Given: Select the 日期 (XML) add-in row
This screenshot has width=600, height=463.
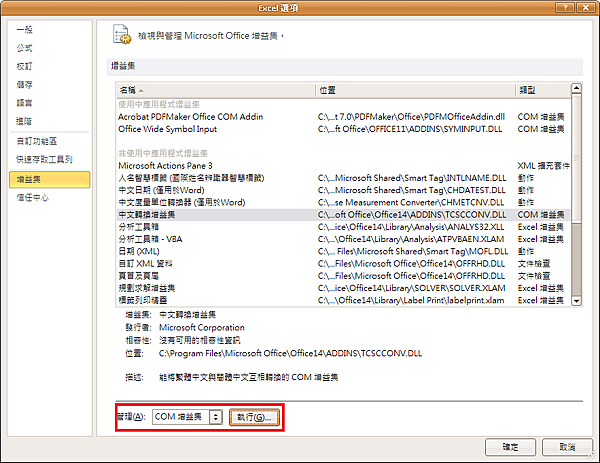Looking at the screenshot, I should pyautogui.click(x=343, y=251).
